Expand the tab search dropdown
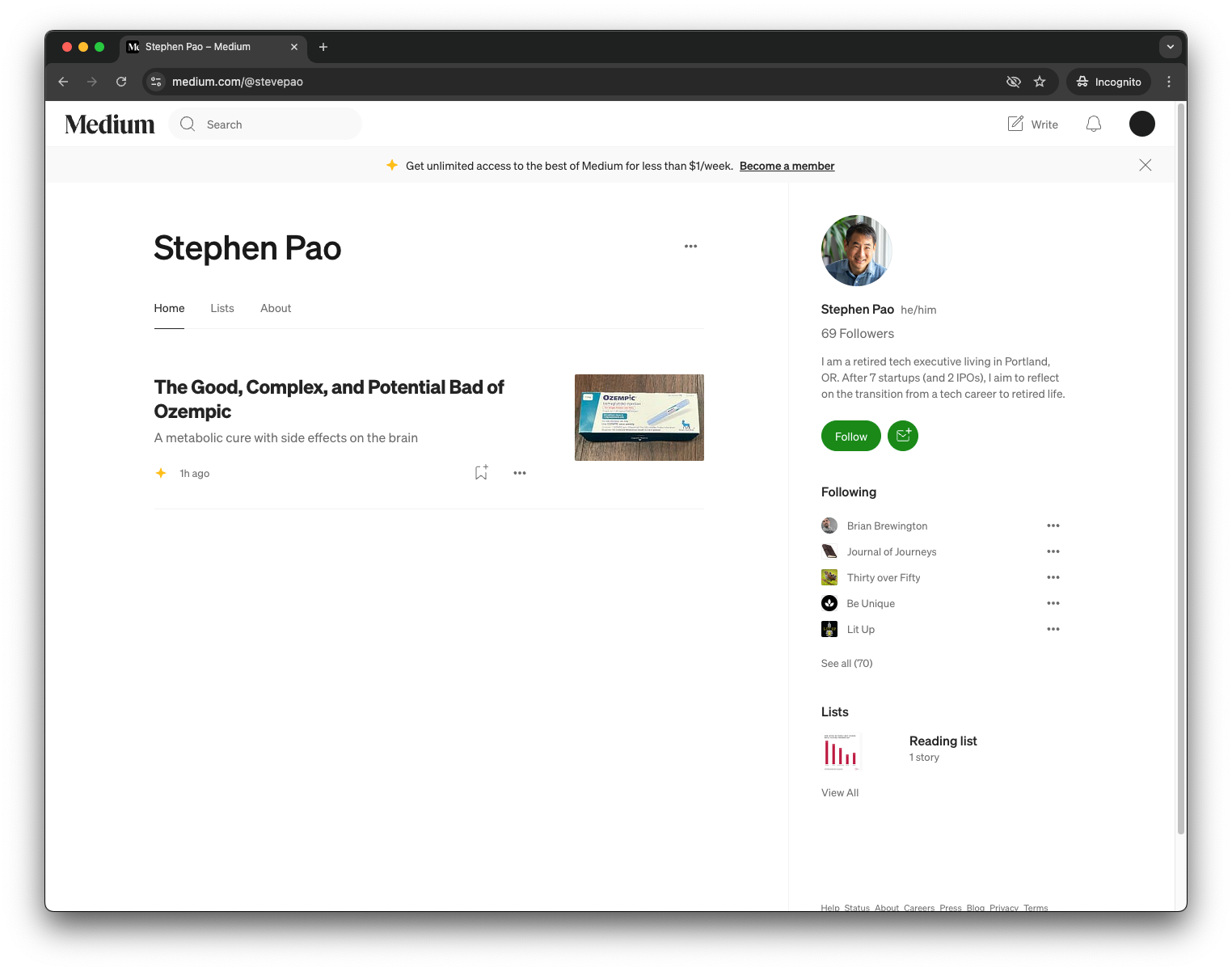 1171,47
